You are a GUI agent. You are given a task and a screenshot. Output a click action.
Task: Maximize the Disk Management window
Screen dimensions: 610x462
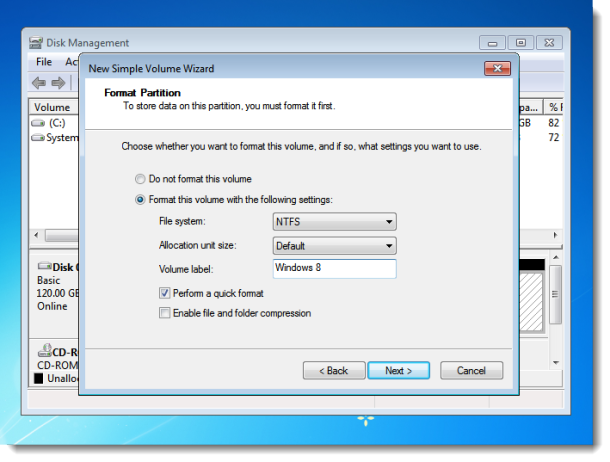521,43
